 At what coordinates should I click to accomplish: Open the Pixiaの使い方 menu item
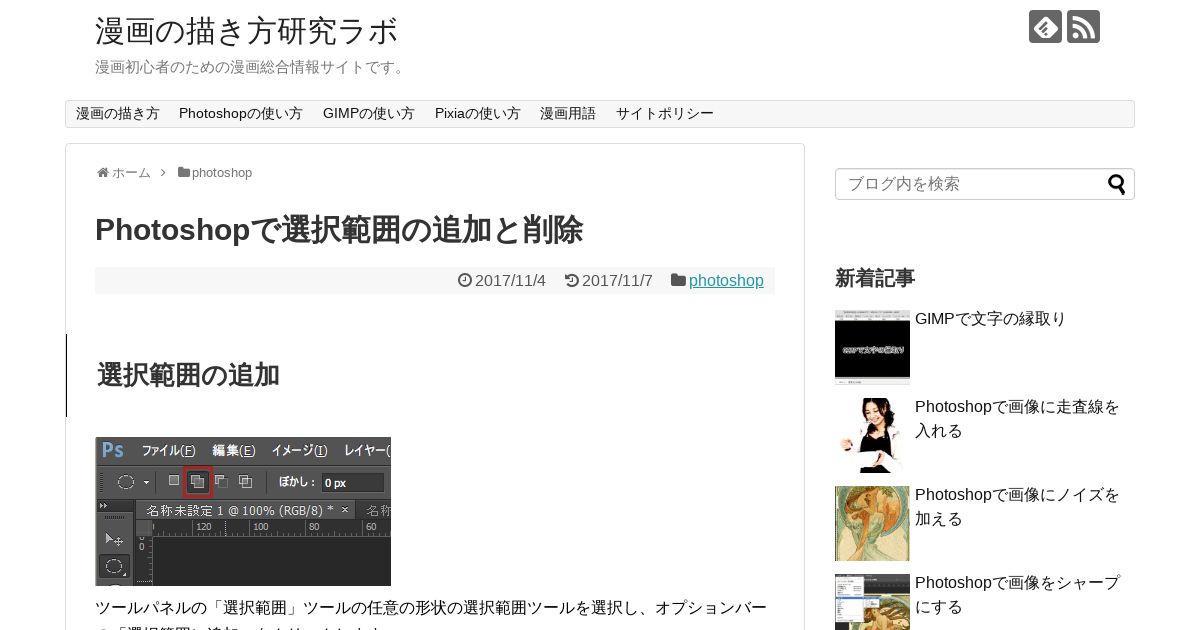pos(478,114)
